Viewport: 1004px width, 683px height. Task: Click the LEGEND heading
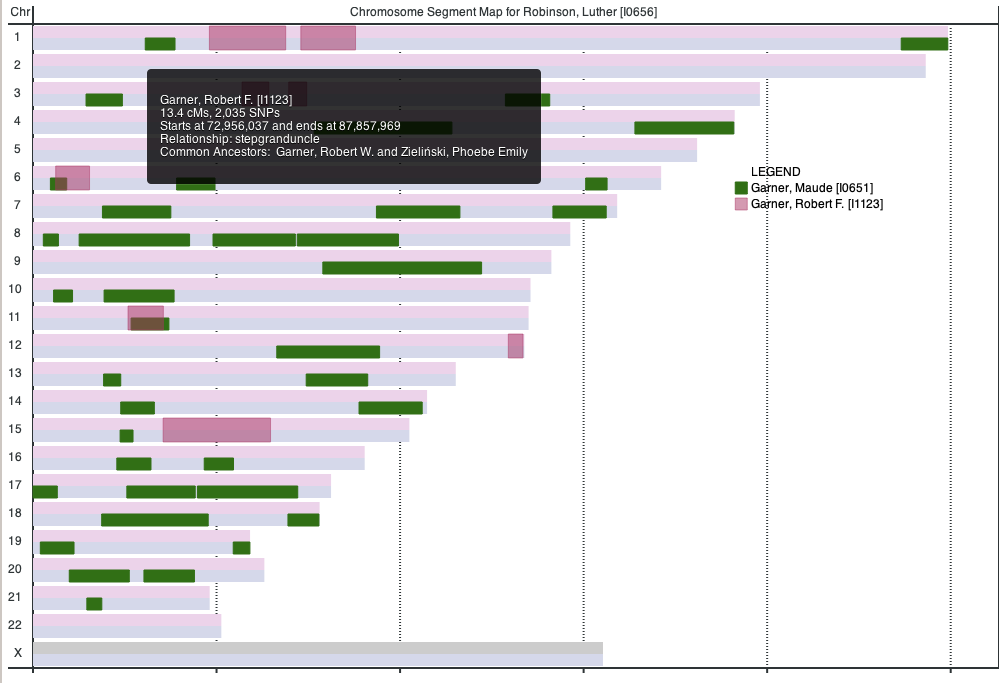coord(775,172)
